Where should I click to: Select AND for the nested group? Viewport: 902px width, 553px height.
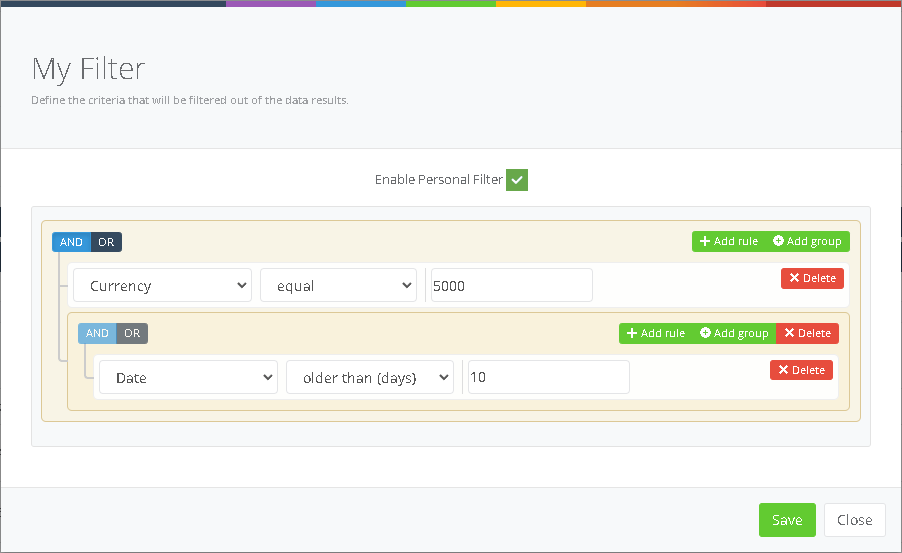(97, 334)
